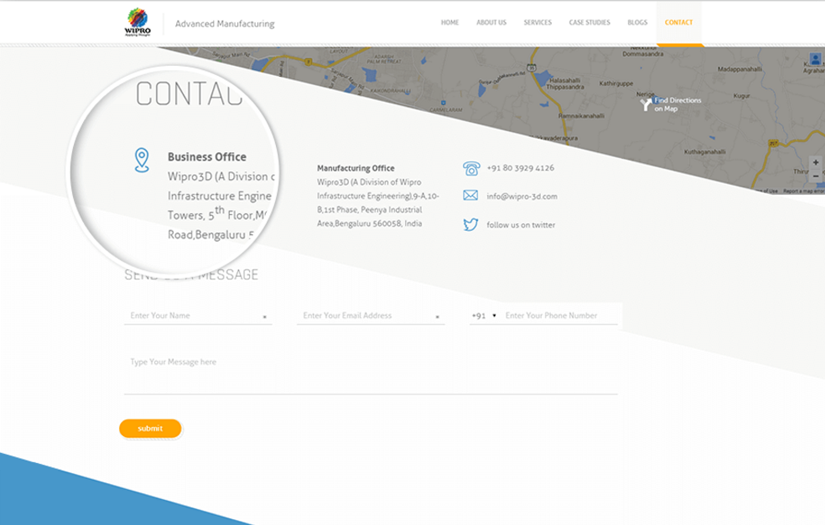825x525 pixels.
Task: Open the +91 country code dropdown
Action: pos(484,316)
